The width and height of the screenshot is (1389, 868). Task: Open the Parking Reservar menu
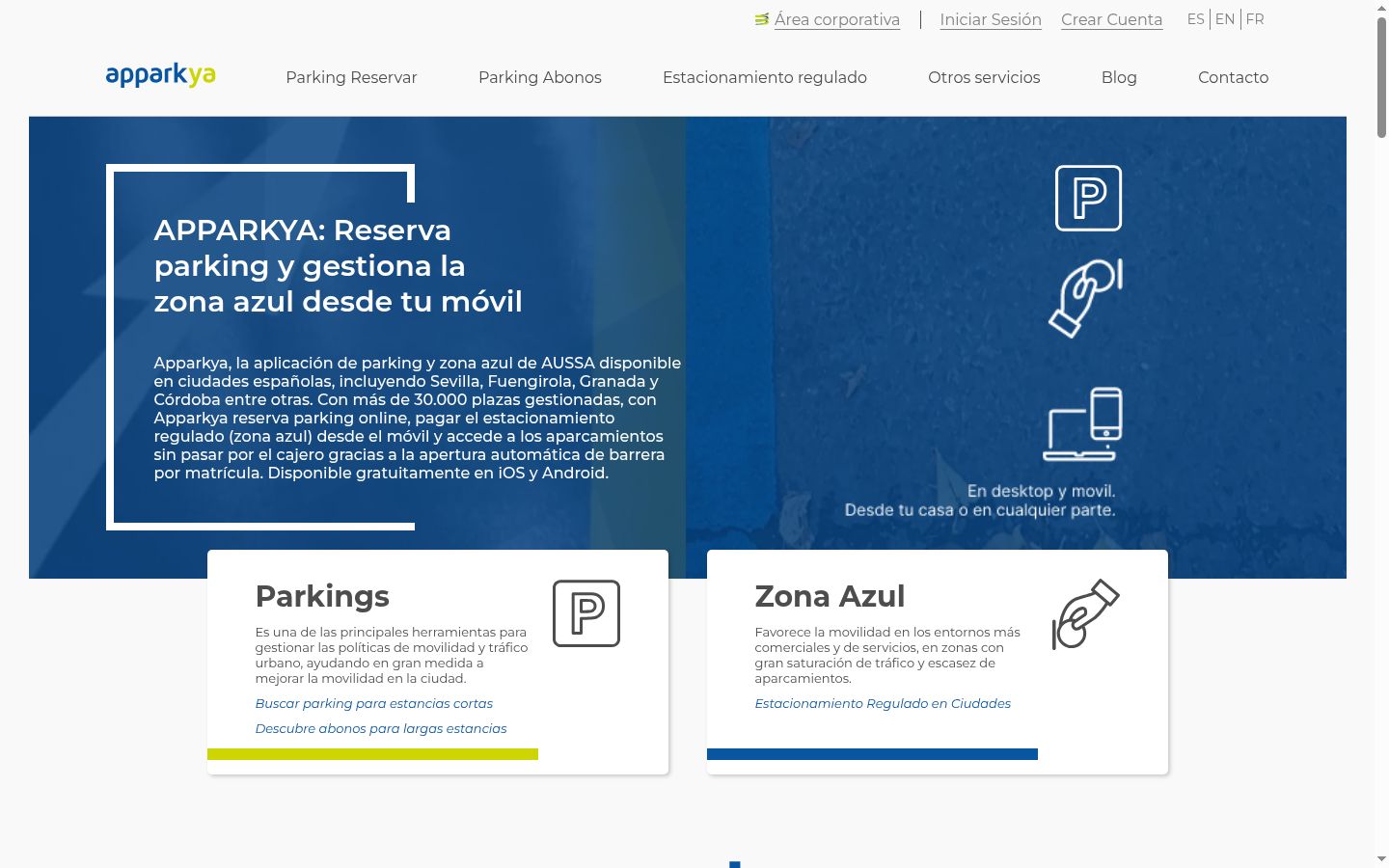tap(351, 77)
